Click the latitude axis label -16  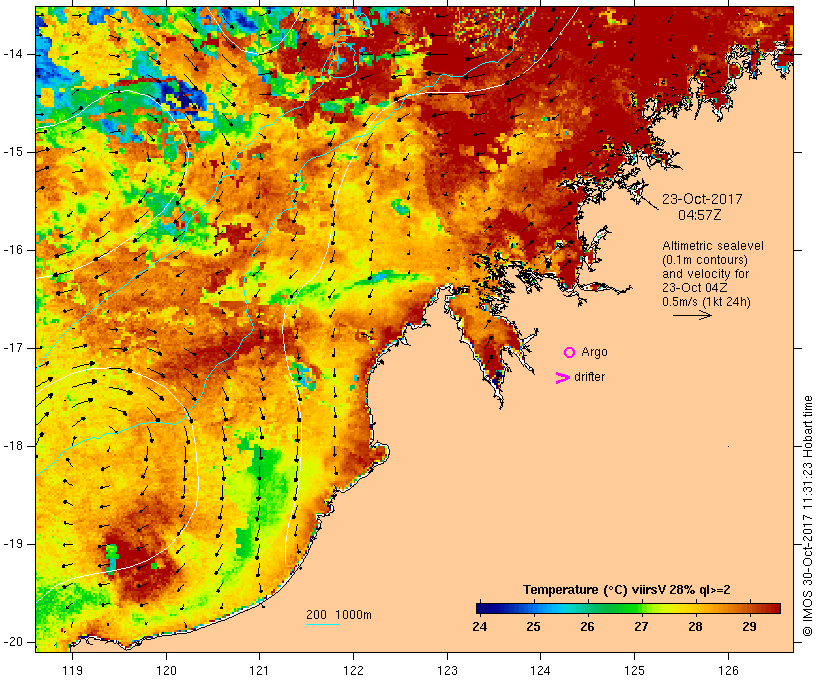[x=13, y=250]
